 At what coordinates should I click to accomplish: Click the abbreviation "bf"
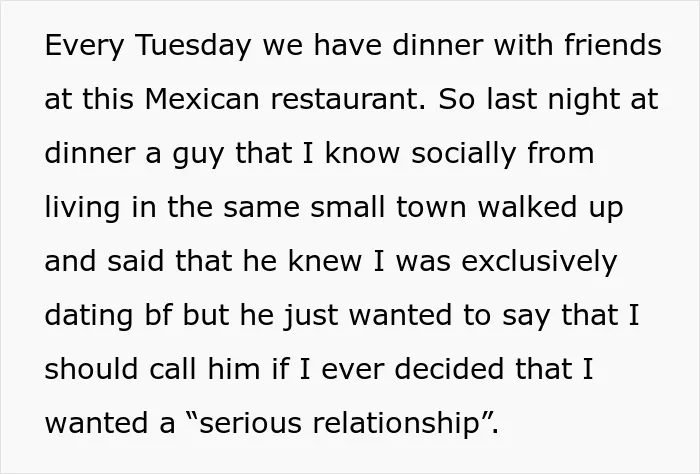click(158, 315)
